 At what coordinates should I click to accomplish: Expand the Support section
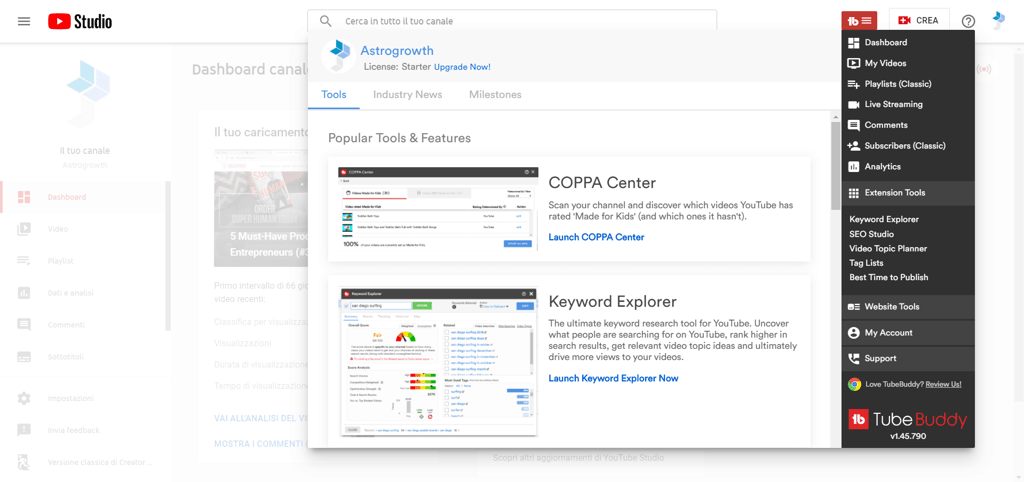[x=908, y=358]
